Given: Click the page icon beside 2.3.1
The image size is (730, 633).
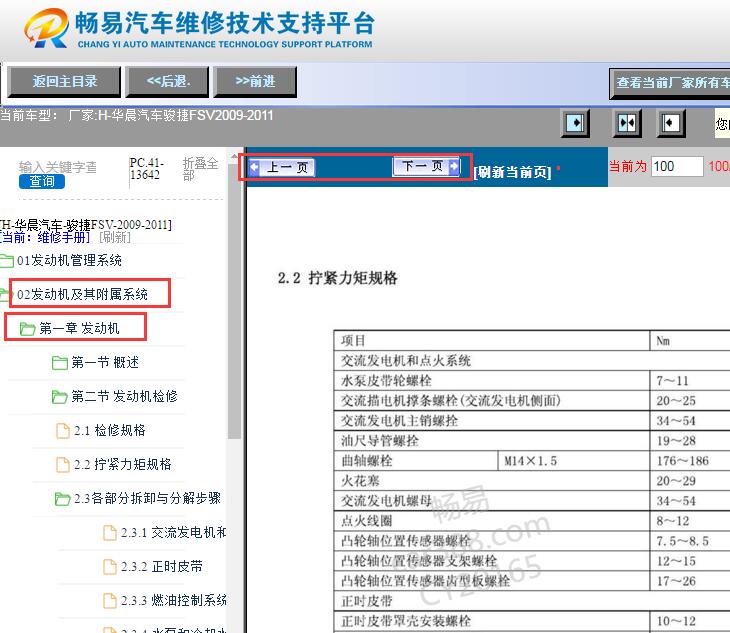Looking at the screenshot, I should (x=110, y=532).
